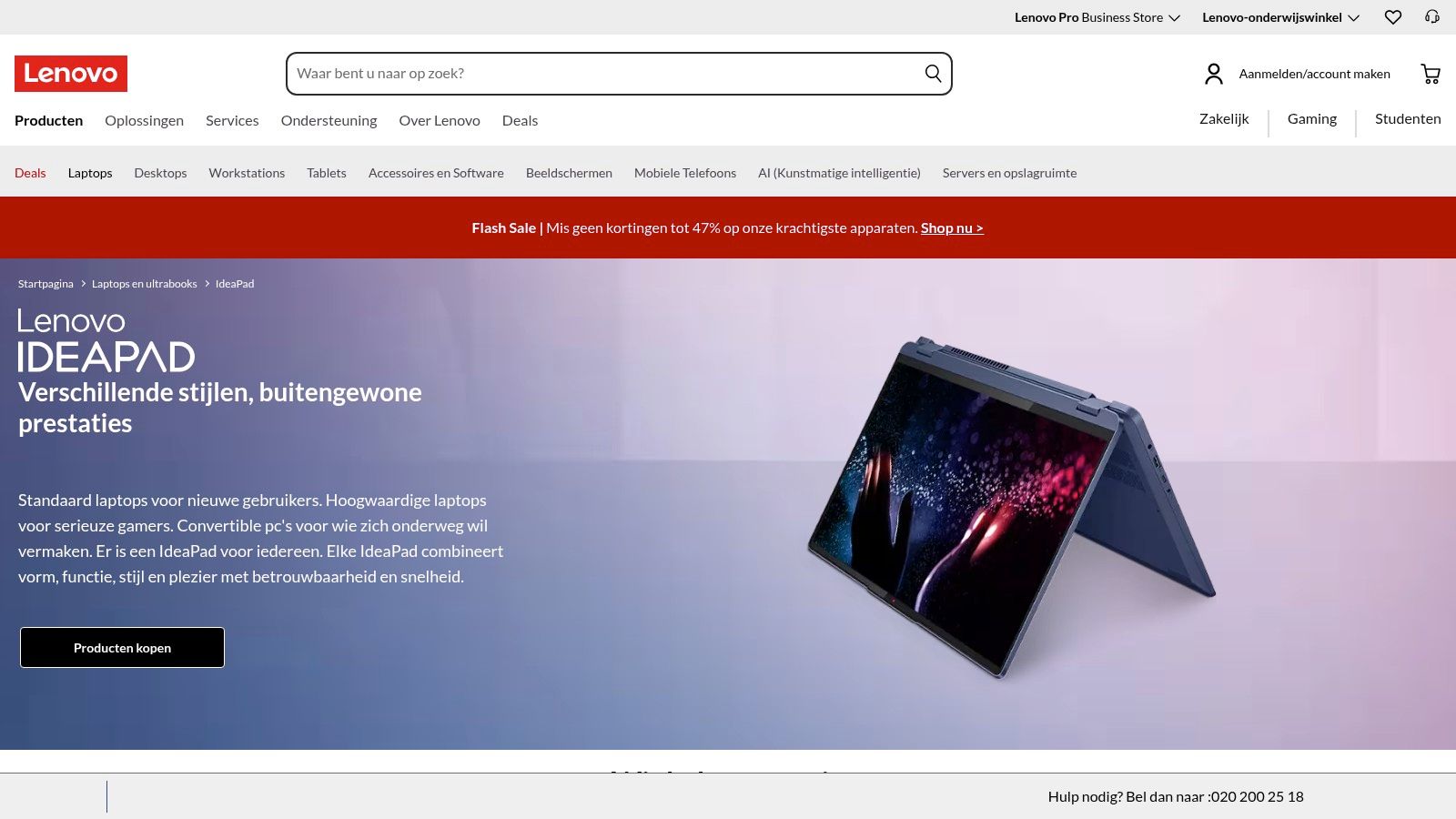Viewport: 1456px width, 819px height.
Task: Click the headset support icon
Action: click(x=1431, y=17)
